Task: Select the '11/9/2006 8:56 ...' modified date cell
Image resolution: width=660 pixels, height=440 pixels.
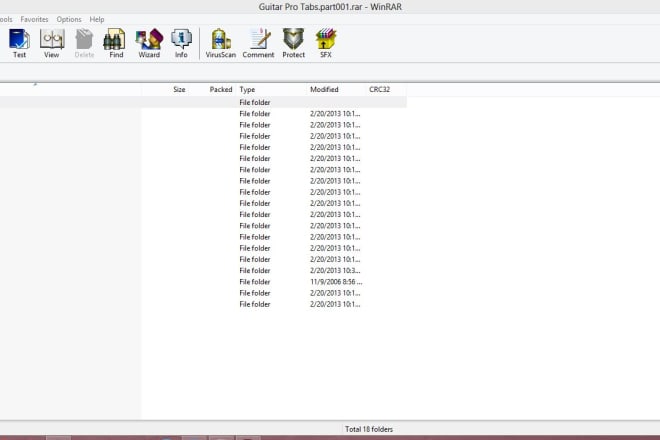Action: coord(336,282)
